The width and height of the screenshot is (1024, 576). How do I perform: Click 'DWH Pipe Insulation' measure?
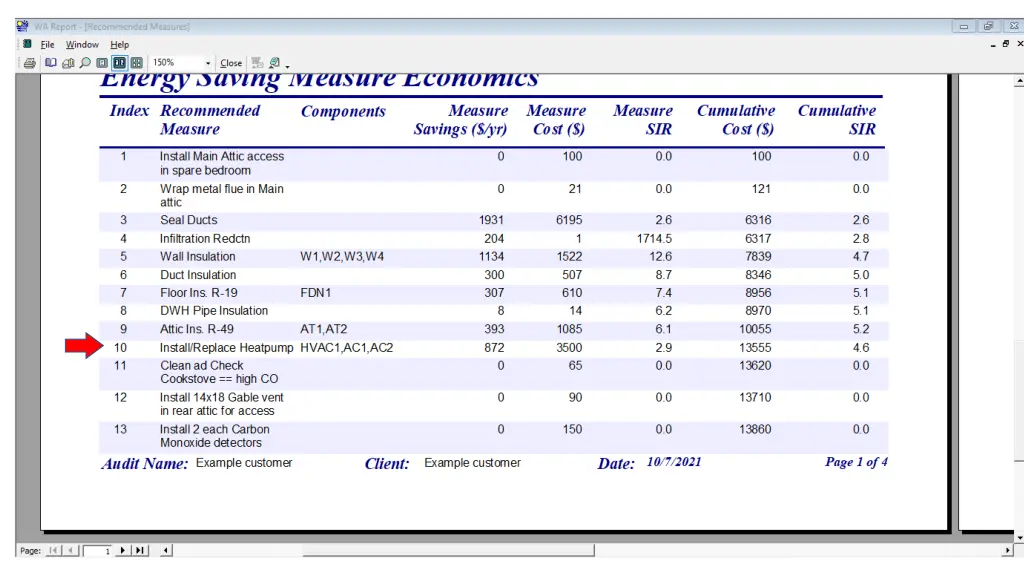tap(214, 311)
